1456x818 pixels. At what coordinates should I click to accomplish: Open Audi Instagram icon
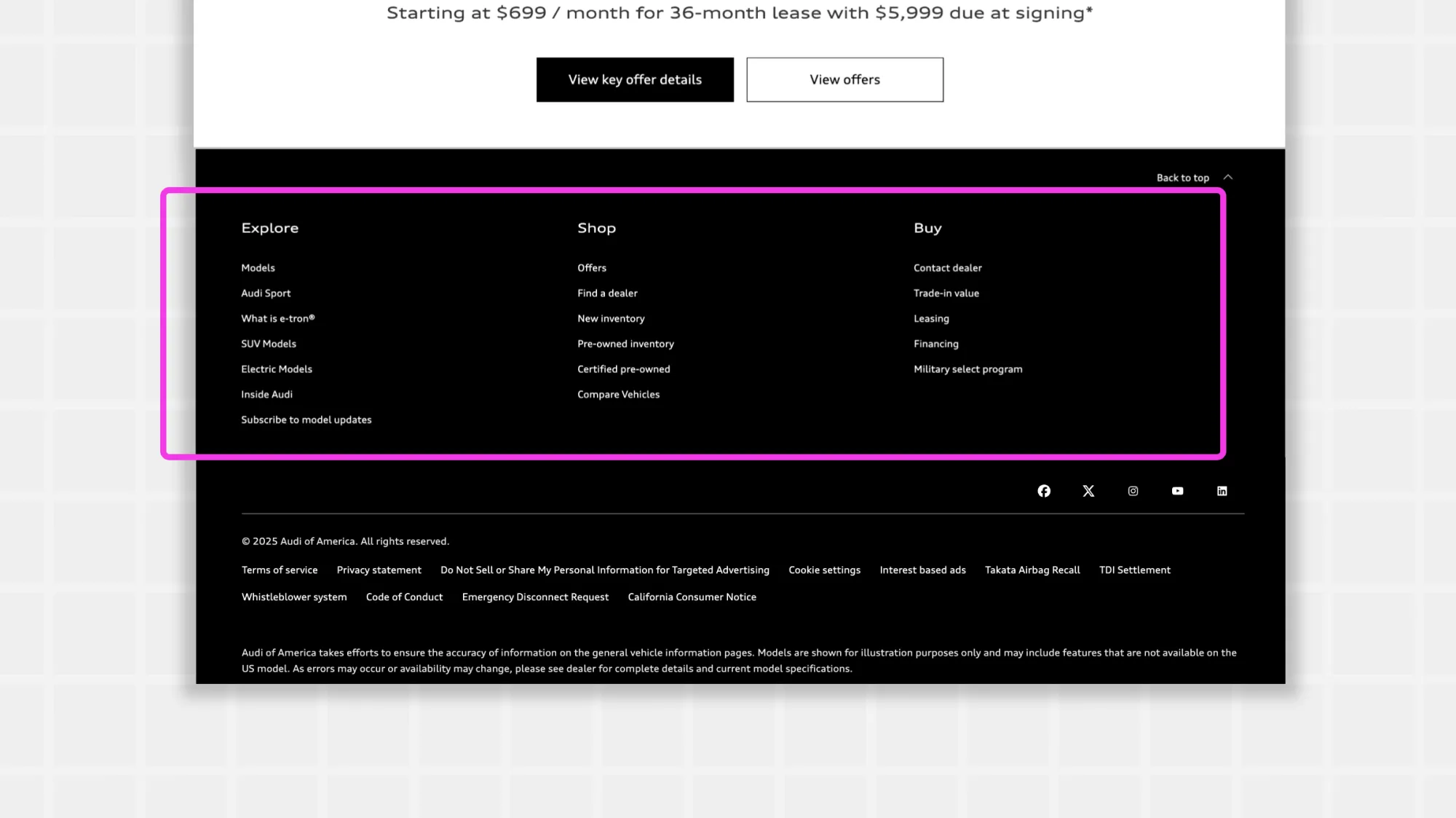(1133, 491)
